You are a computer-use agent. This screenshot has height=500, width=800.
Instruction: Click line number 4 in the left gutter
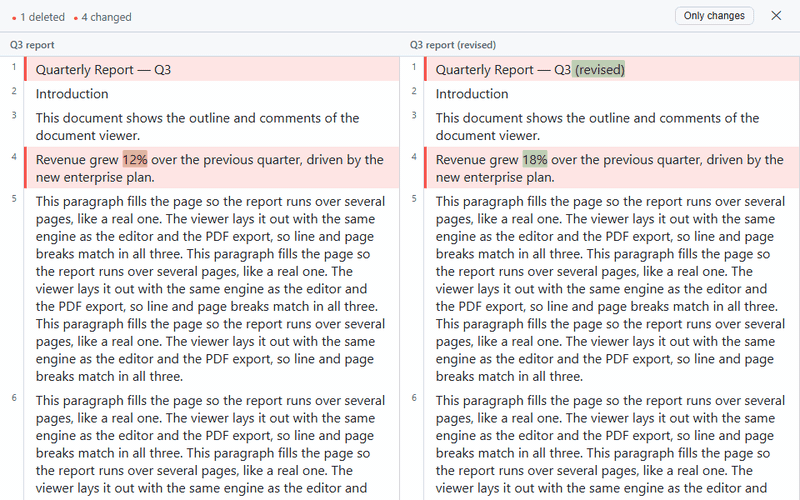pos(14,157)
